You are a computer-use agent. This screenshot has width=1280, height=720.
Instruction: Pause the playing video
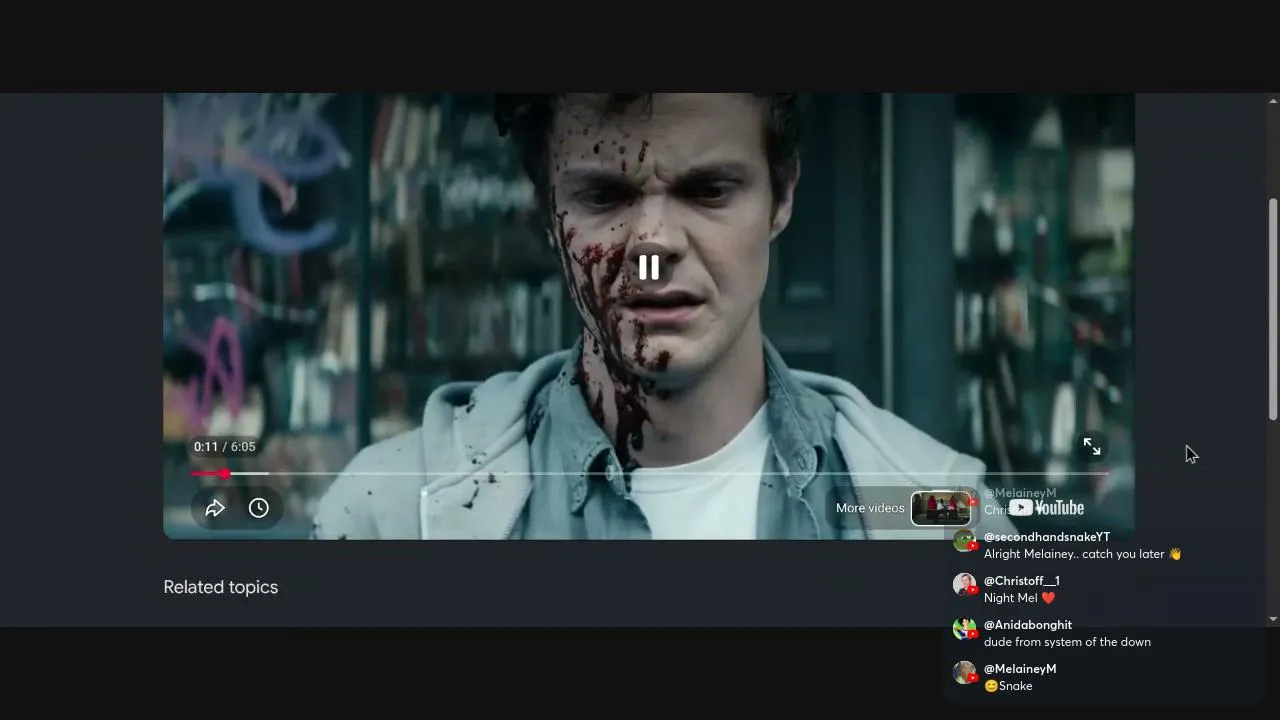(x=649, y=267)
